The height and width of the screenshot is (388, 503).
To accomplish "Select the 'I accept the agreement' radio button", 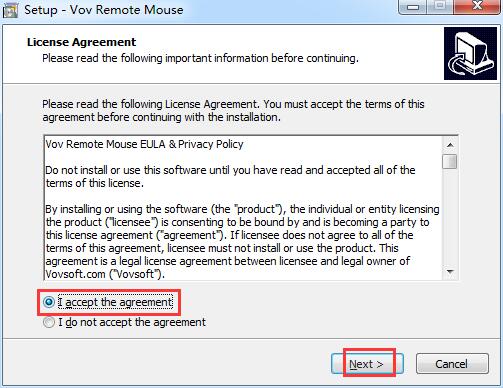I will point(49,302).
